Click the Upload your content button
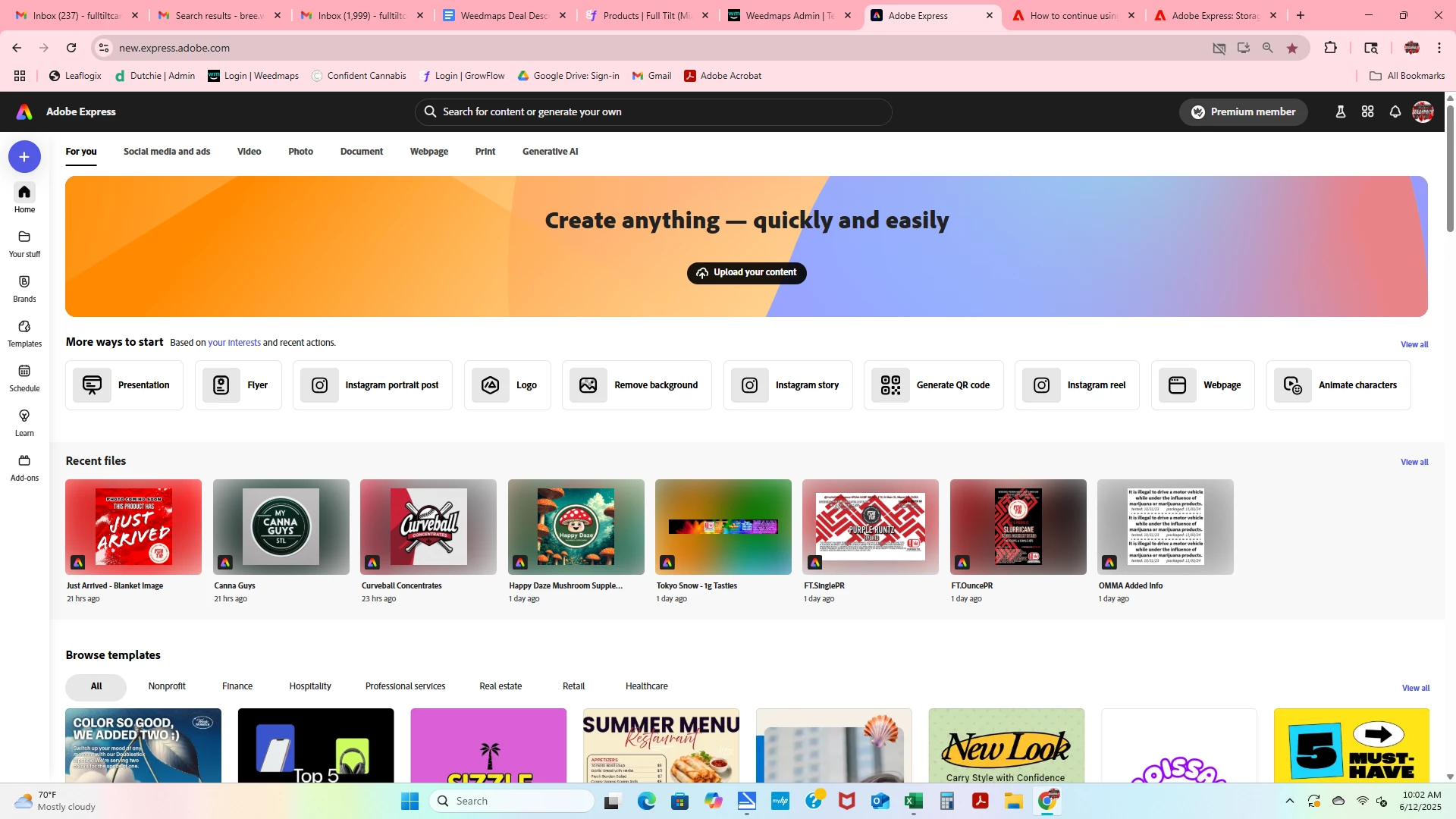1456x819 pixels. point(746,273)
